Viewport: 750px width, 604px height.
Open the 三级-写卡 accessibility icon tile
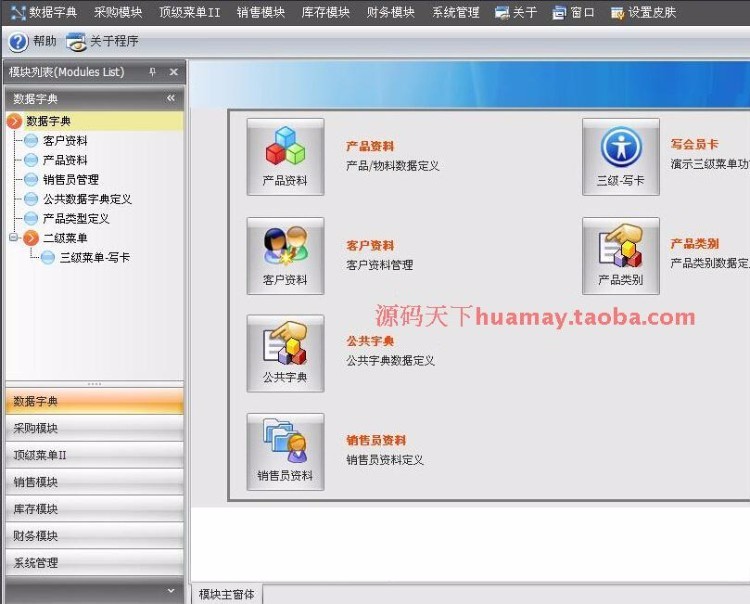620,157
